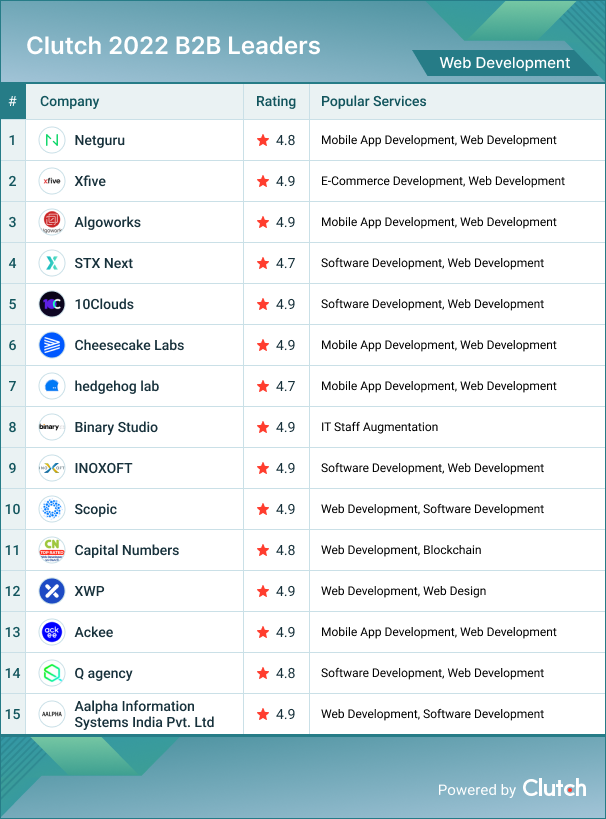Click the STX Next company name
This screenshot has height=819, width=606.
[x=103, y=263]
